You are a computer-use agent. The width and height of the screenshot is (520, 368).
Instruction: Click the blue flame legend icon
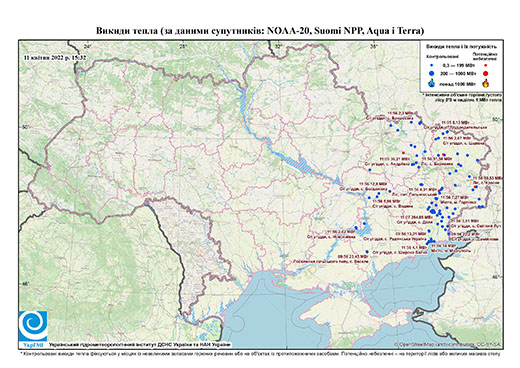(432, 83)
